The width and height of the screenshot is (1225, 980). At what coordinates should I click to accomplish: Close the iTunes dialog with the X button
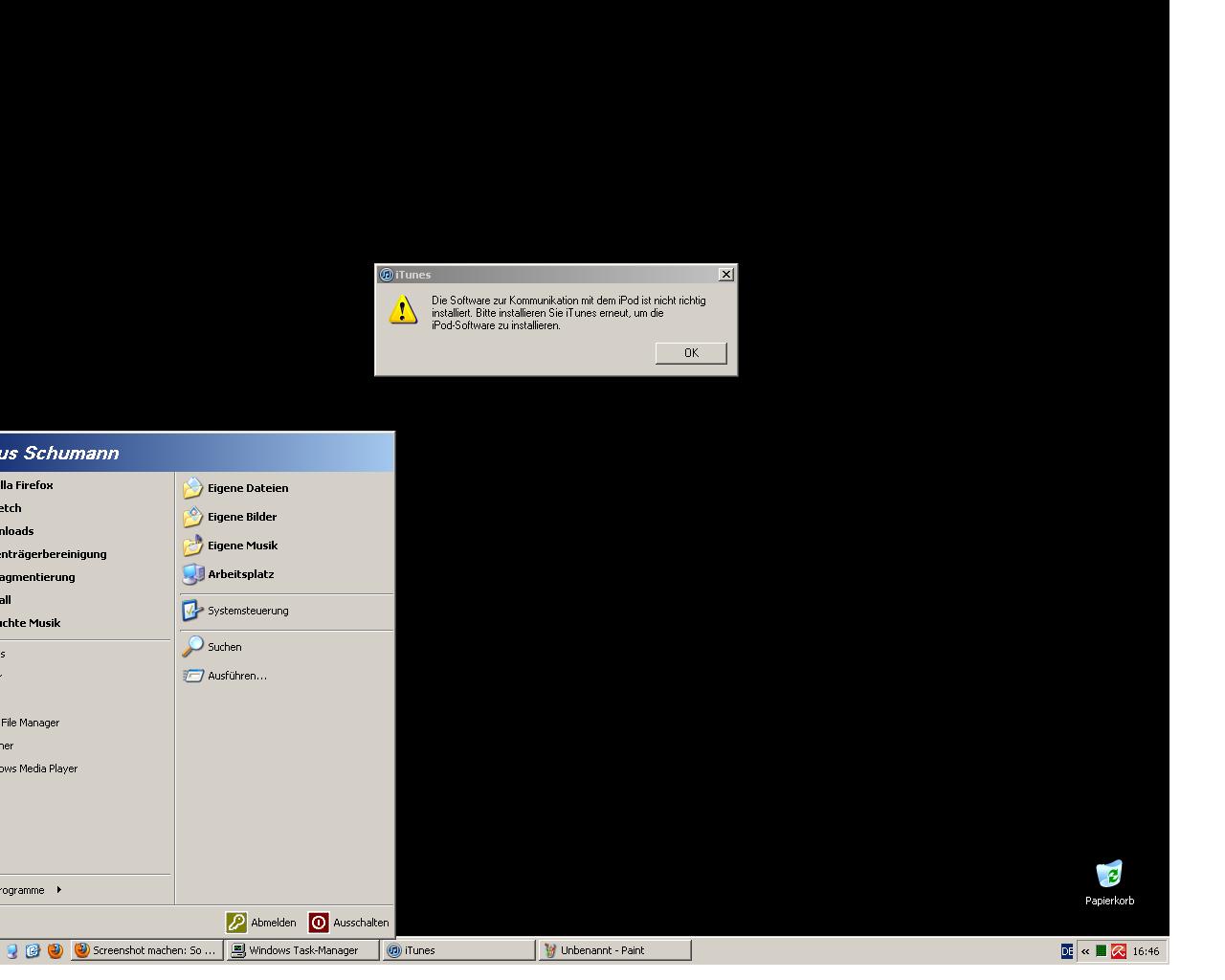click(726, 275)
